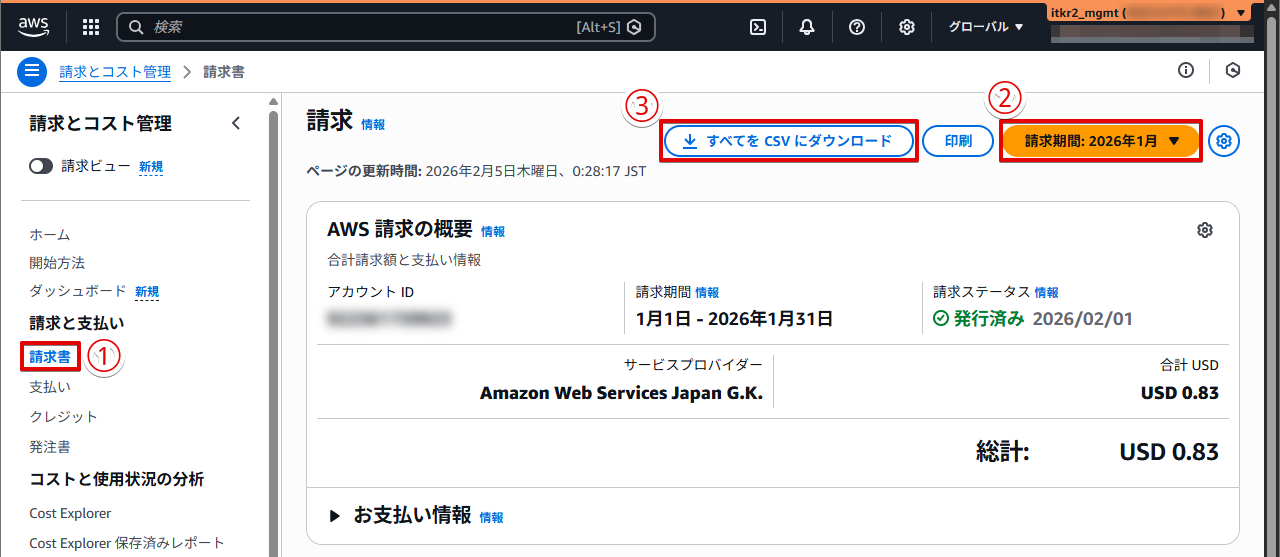1280x557 pixels.
Task: Click 情報 link next to 請求ステータス
Action: tap(1047, 293)
